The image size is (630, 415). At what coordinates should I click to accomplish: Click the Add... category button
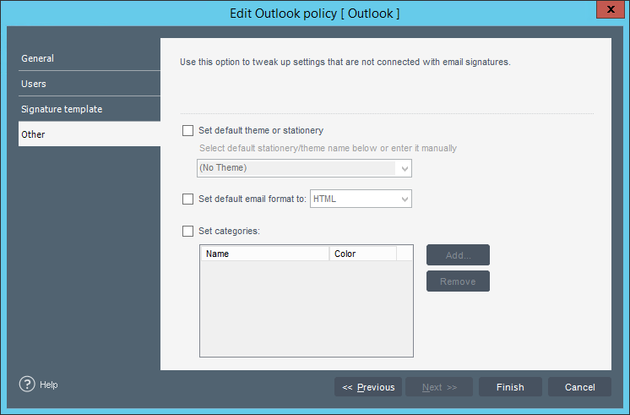click(458, 255)
